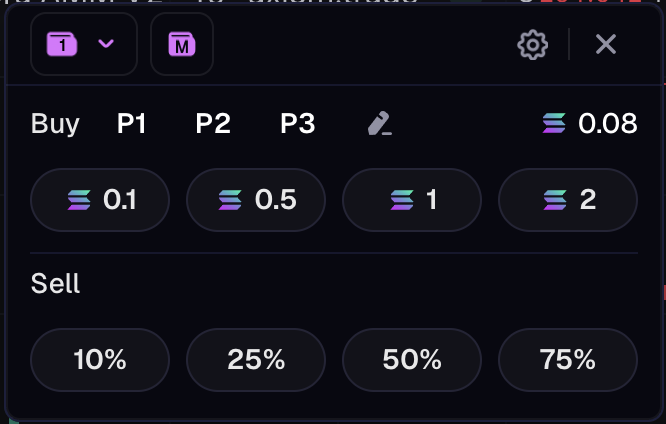Close the quick trade panel

click(x=606, y=44)
